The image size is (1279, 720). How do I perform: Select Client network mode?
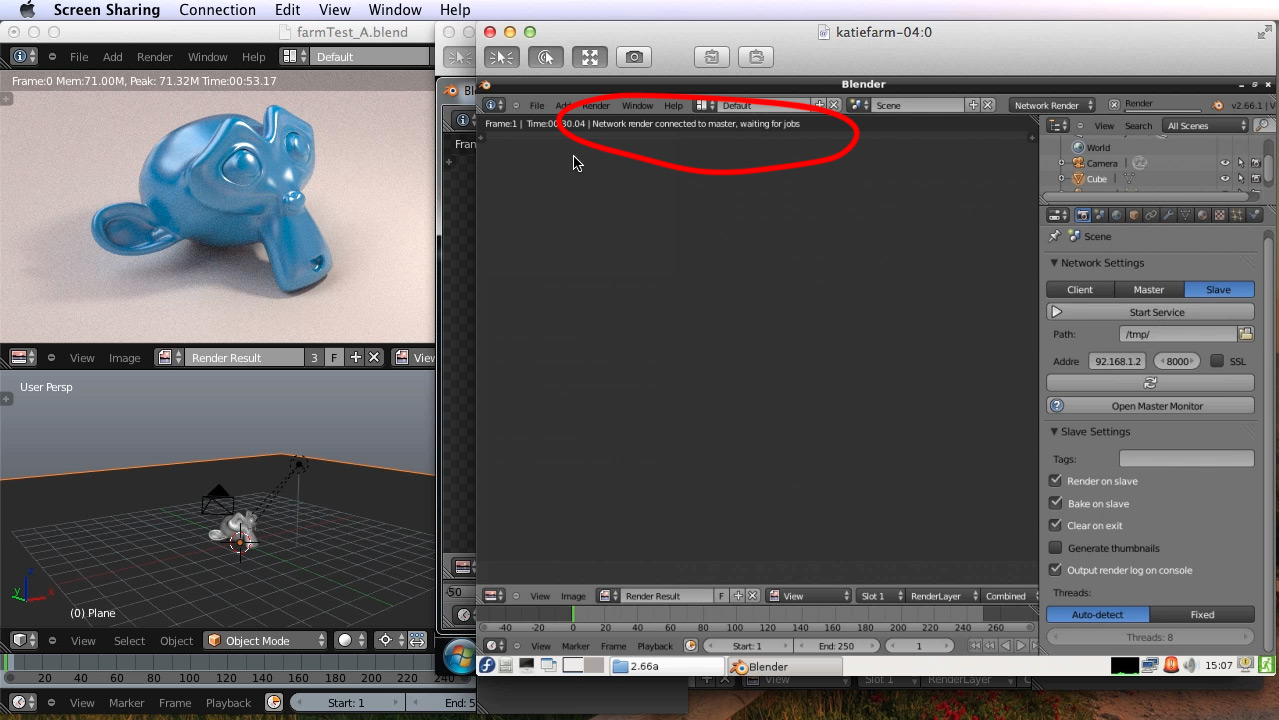pyautogui.click(x=1080, y=290)
